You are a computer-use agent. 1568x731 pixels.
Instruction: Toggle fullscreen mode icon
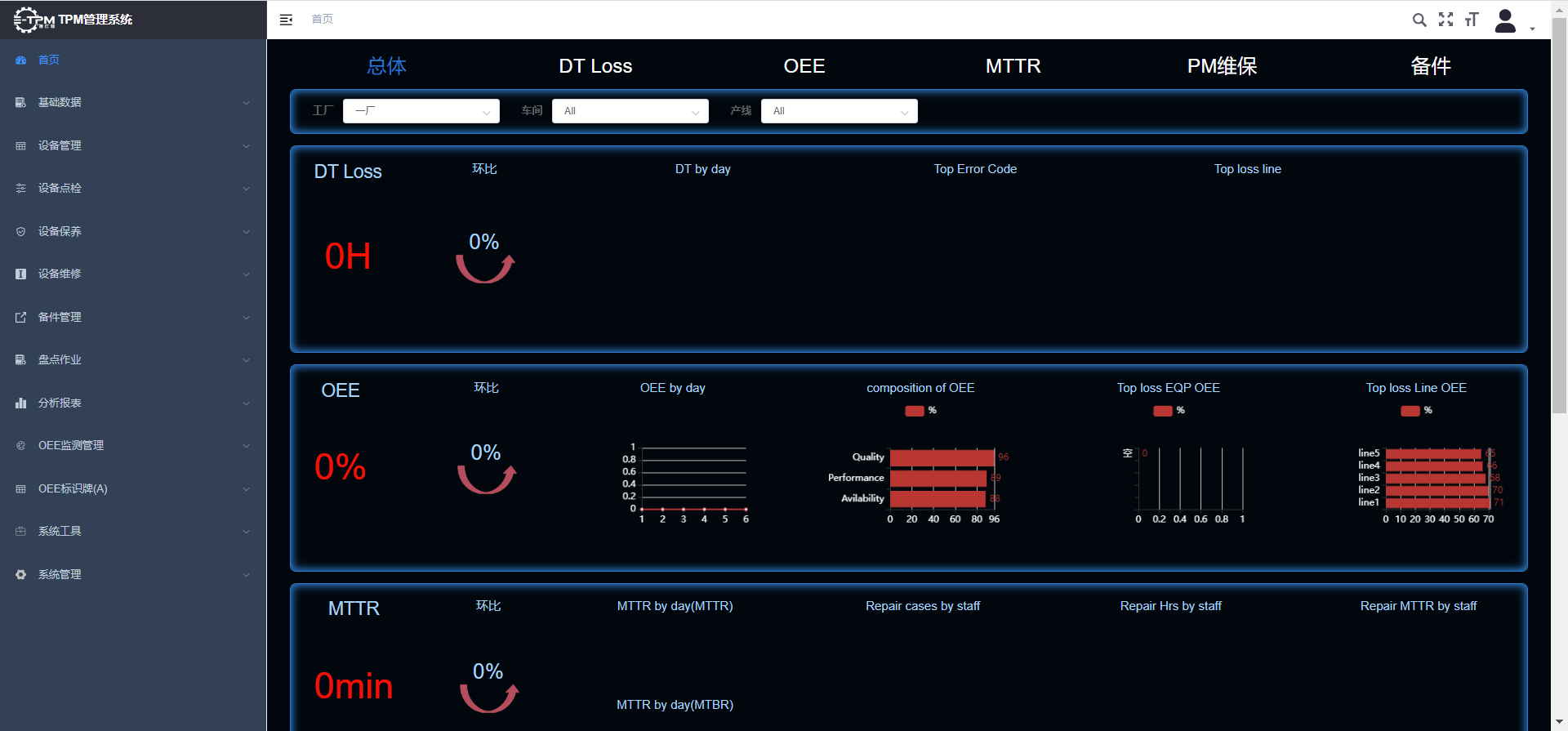[1445, 19]
